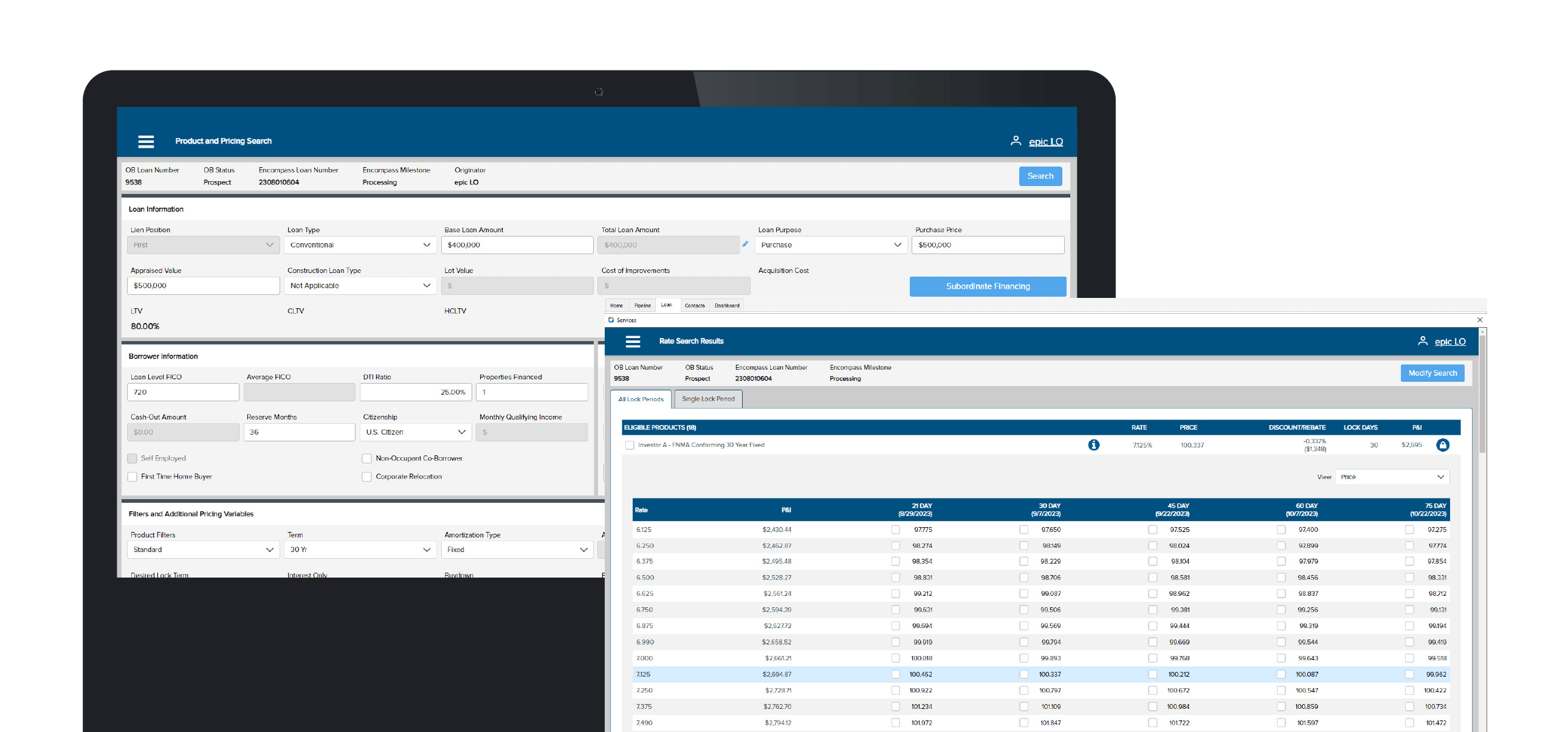The image size is (1568, 732).
Task: Click the Loan Level FICO input field
Action: 182,392
